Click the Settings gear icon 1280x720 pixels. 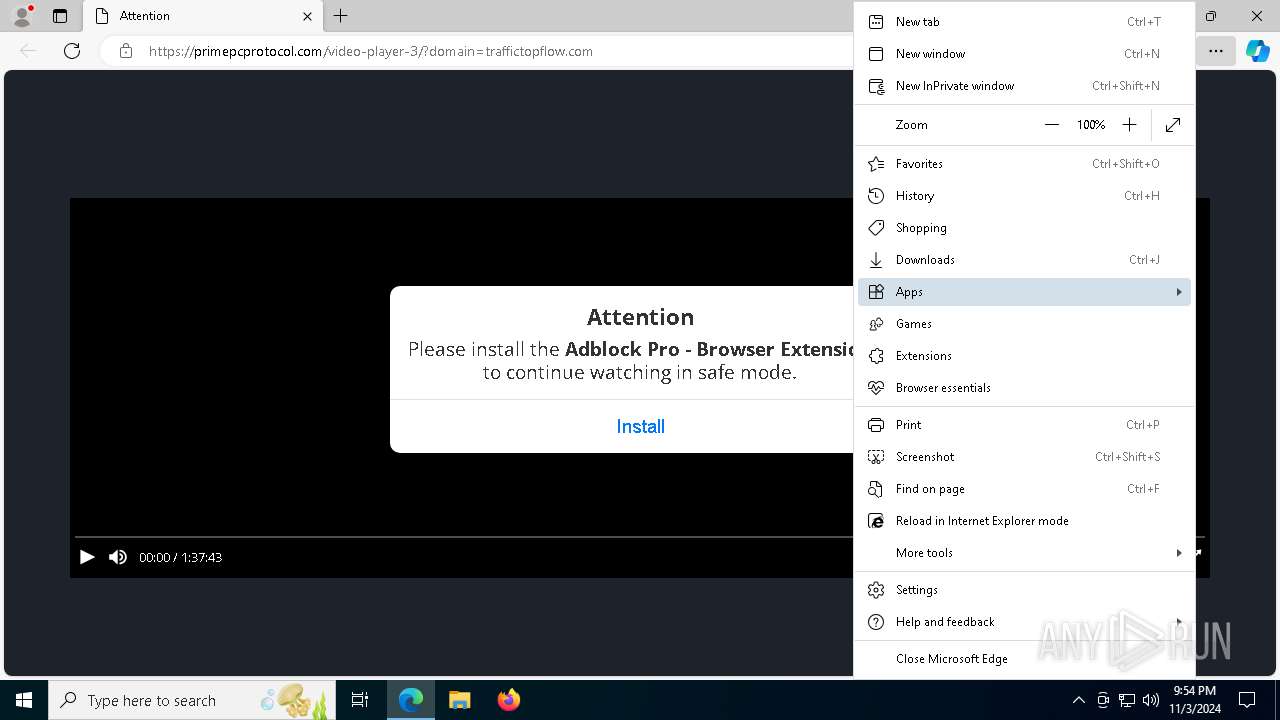[876, 590]
